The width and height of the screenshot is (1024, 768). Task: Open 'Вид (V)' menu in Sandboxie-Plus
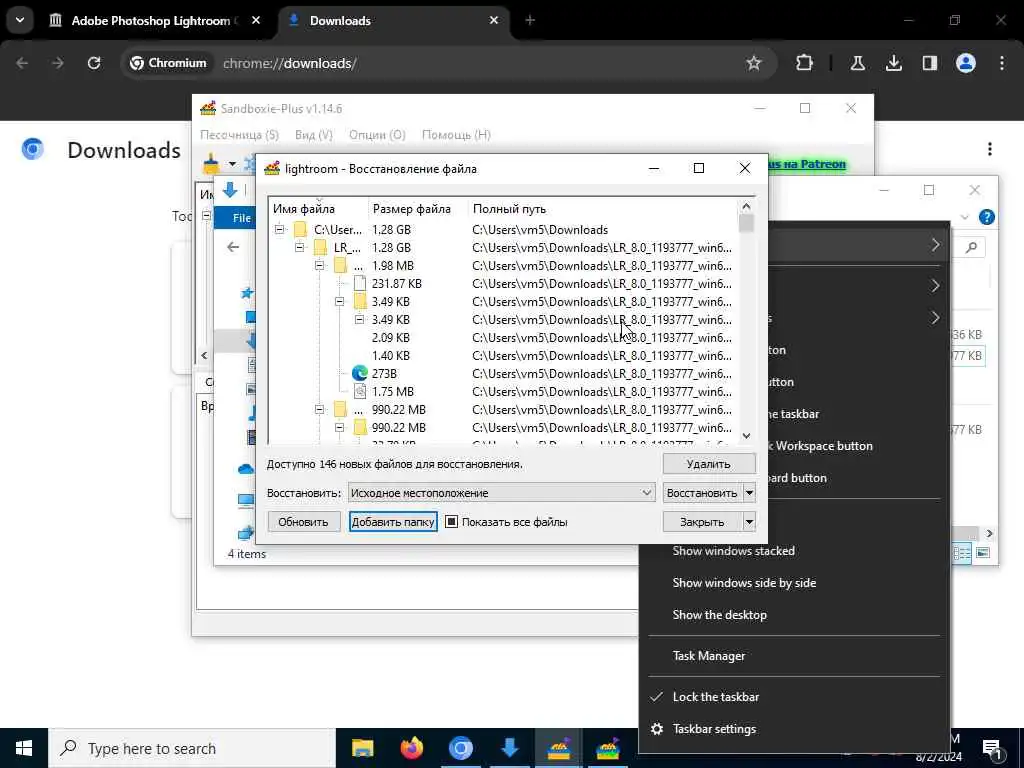(x=314, y=135)
